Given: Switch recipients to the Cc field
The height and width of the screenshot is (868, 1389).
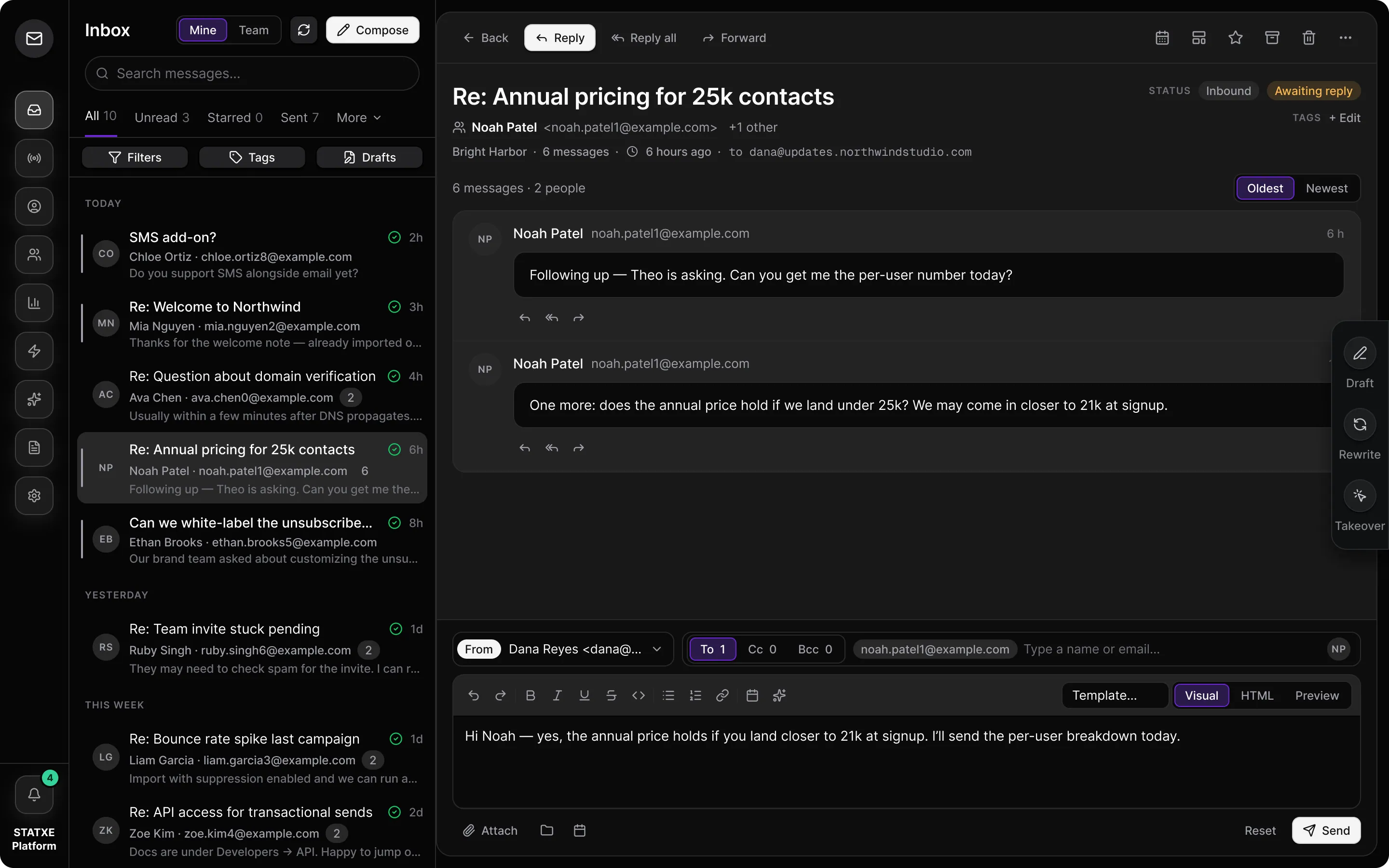Looking at the screenshot, I should click(x=762, y=649).
